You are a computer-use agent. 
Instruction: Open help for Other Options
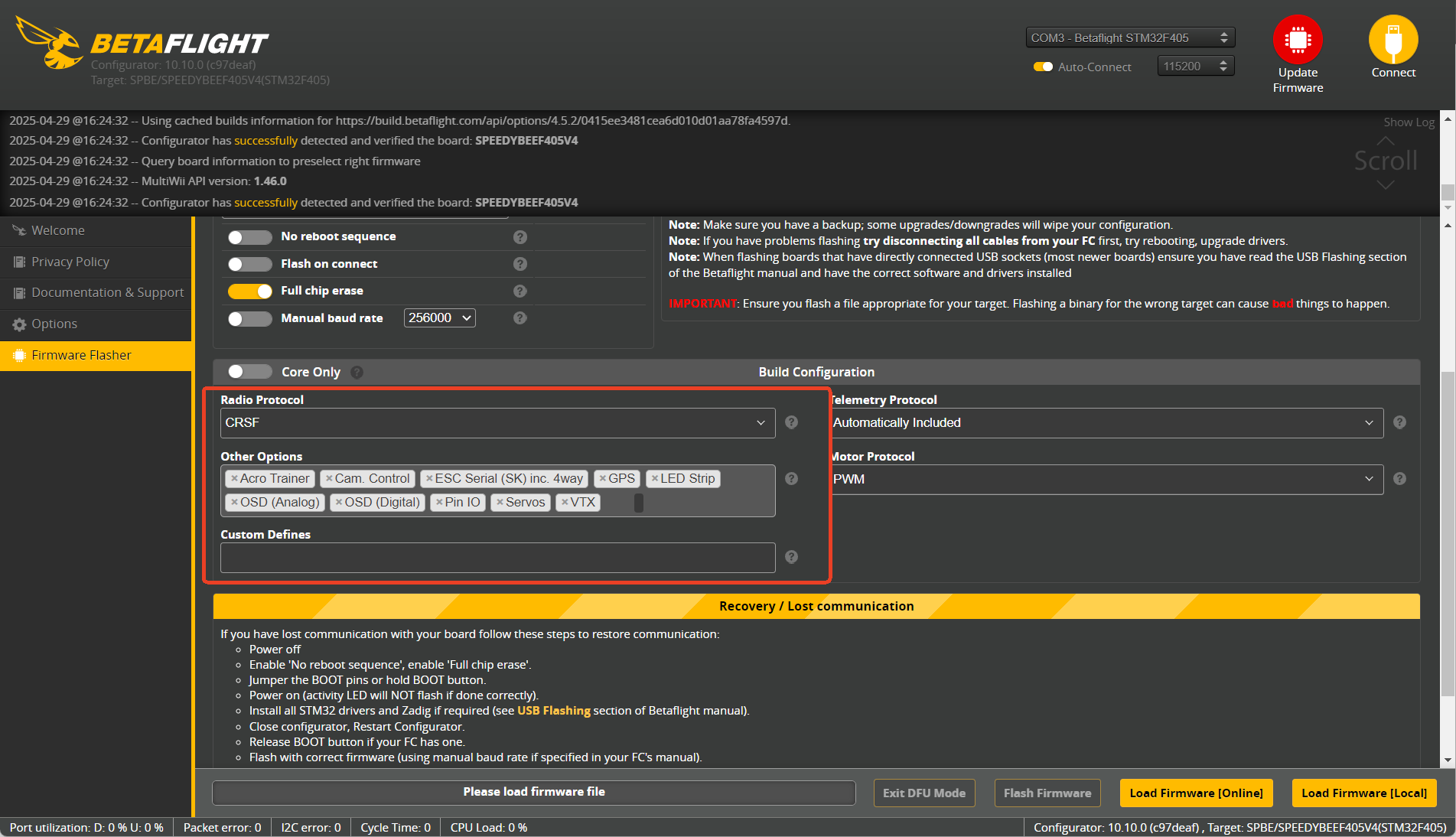coord(792,479)
